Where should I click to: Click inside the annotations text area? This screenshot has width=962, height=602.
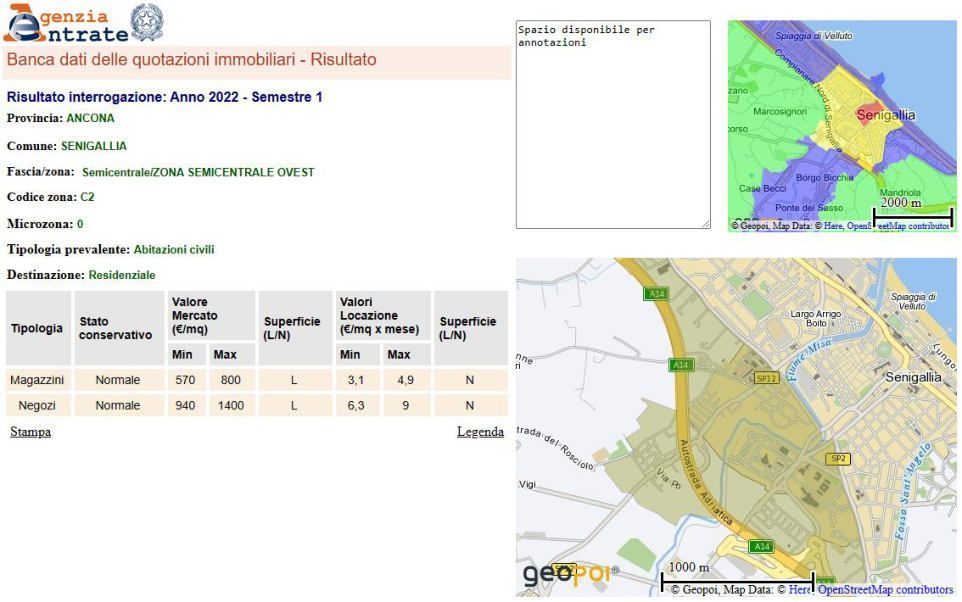point(613,125)
